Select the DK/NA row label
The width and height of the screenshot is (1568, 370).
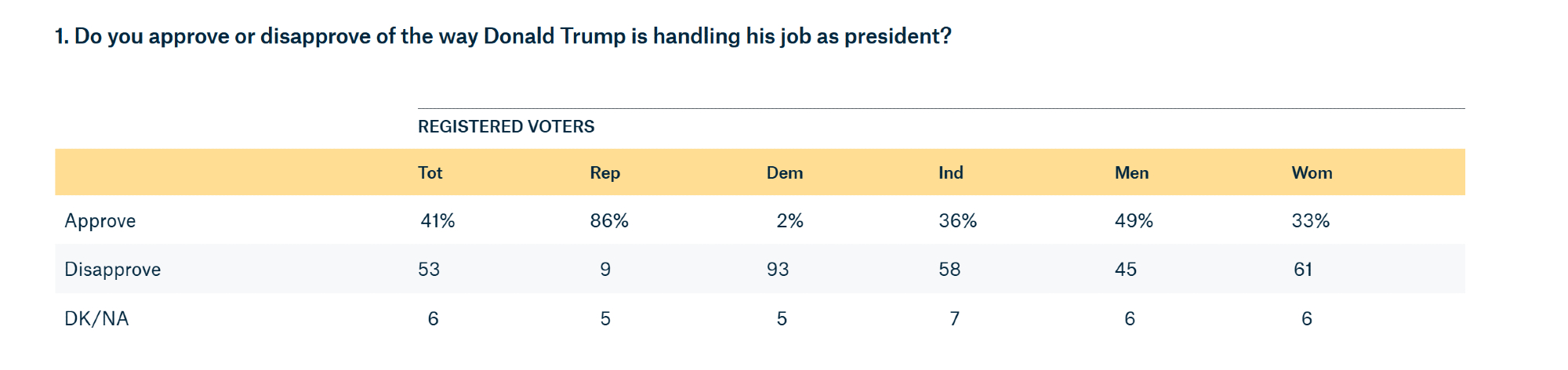pyautogui.click(x=96, y=318)
